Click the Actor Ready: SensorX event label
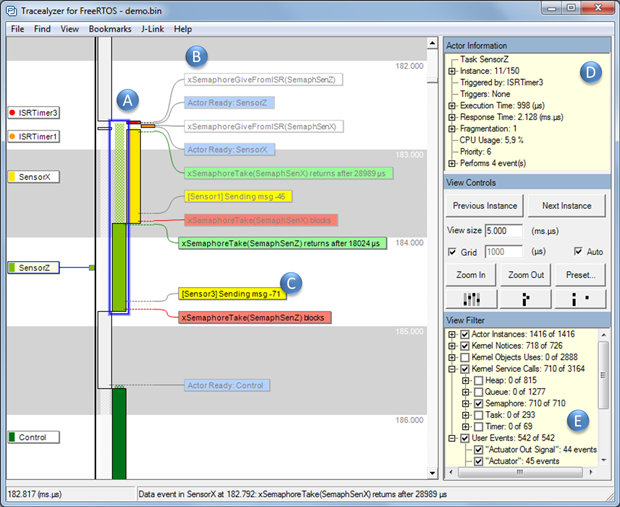The width and height of the screenshot is (620, 507). (229, 149)
